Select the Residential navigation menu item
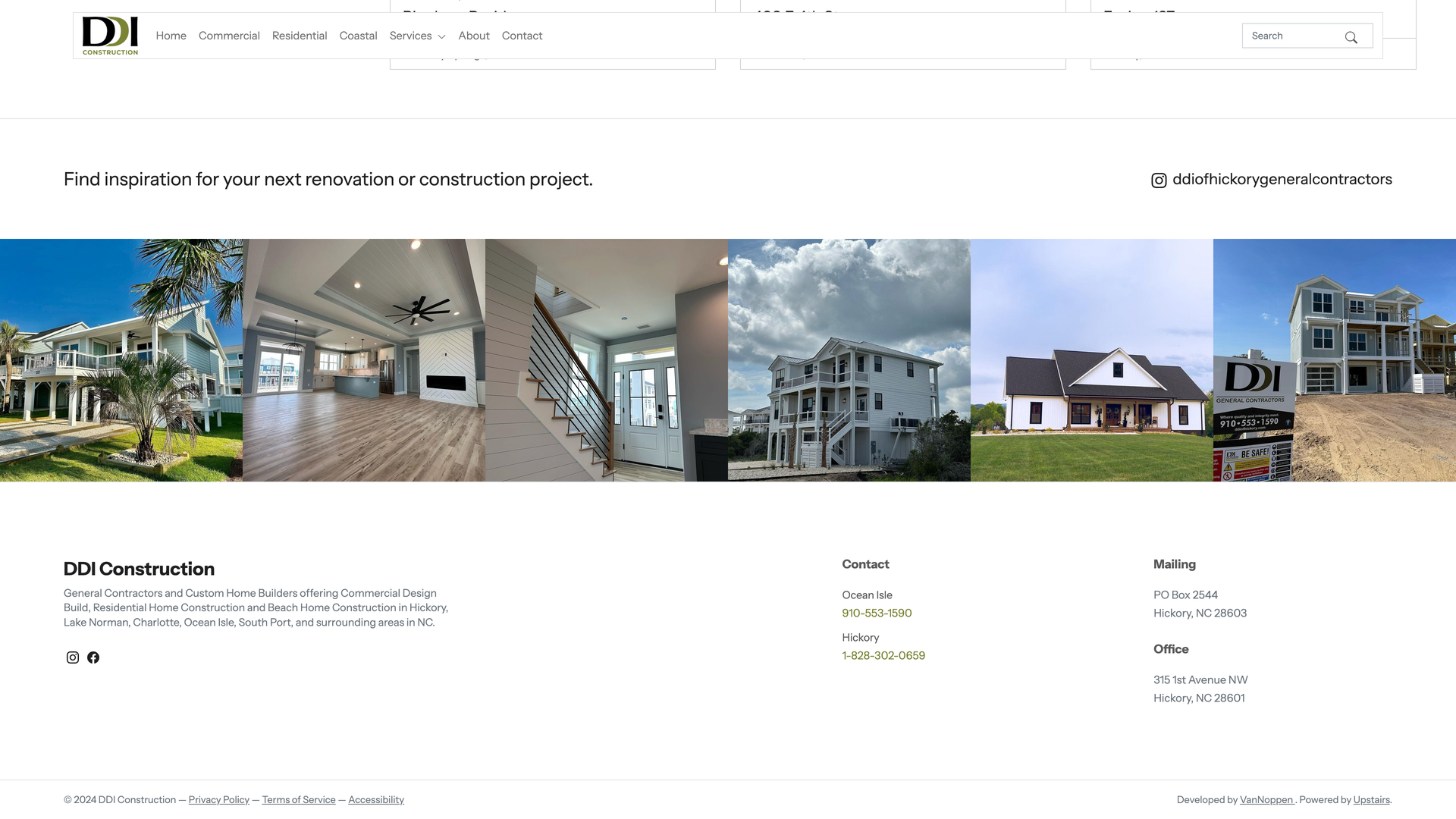The width and height of the screenshot is (1456, 819). [299, 35]
